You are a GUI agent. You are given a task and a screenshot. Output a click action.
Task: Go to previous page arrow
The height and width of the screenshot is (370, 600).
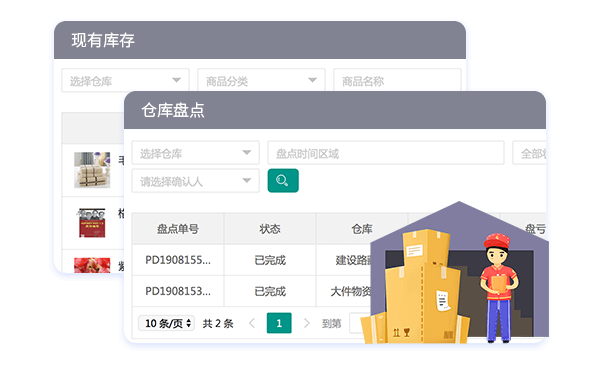point(252,323)
